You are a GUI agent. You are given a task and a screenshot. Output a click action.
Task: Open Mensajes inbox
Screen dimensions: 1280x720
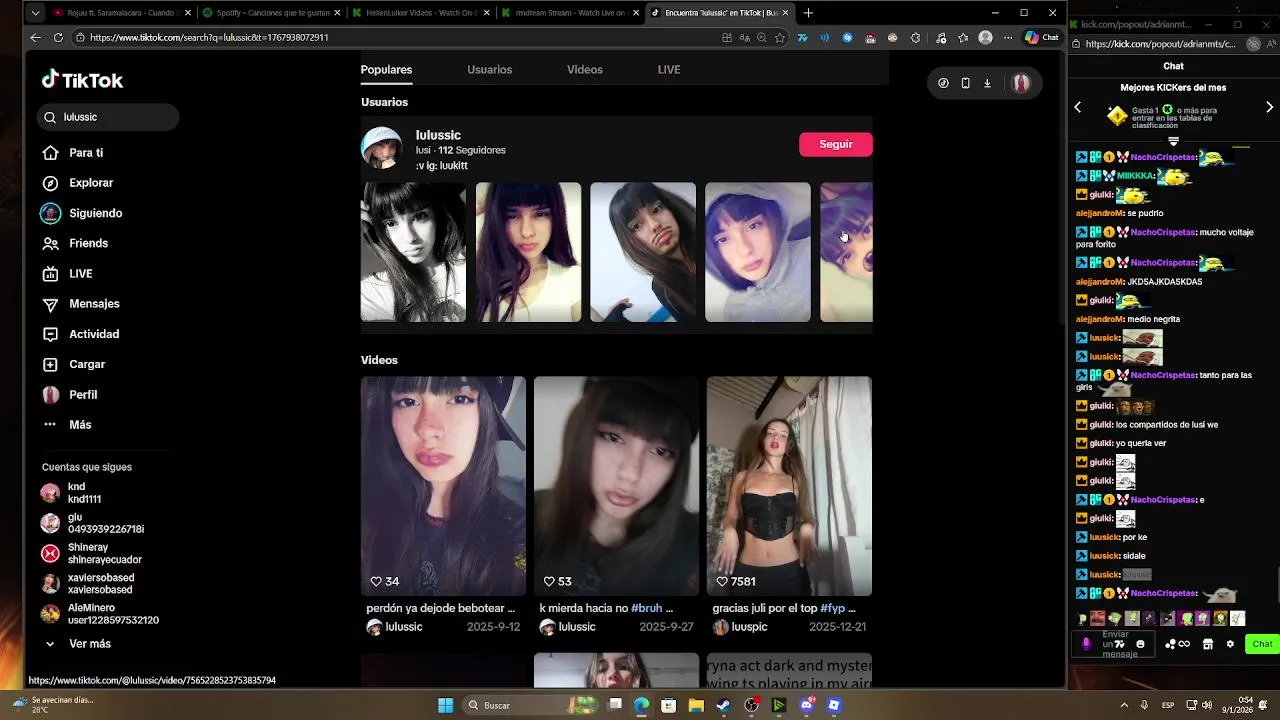(81, 304)
